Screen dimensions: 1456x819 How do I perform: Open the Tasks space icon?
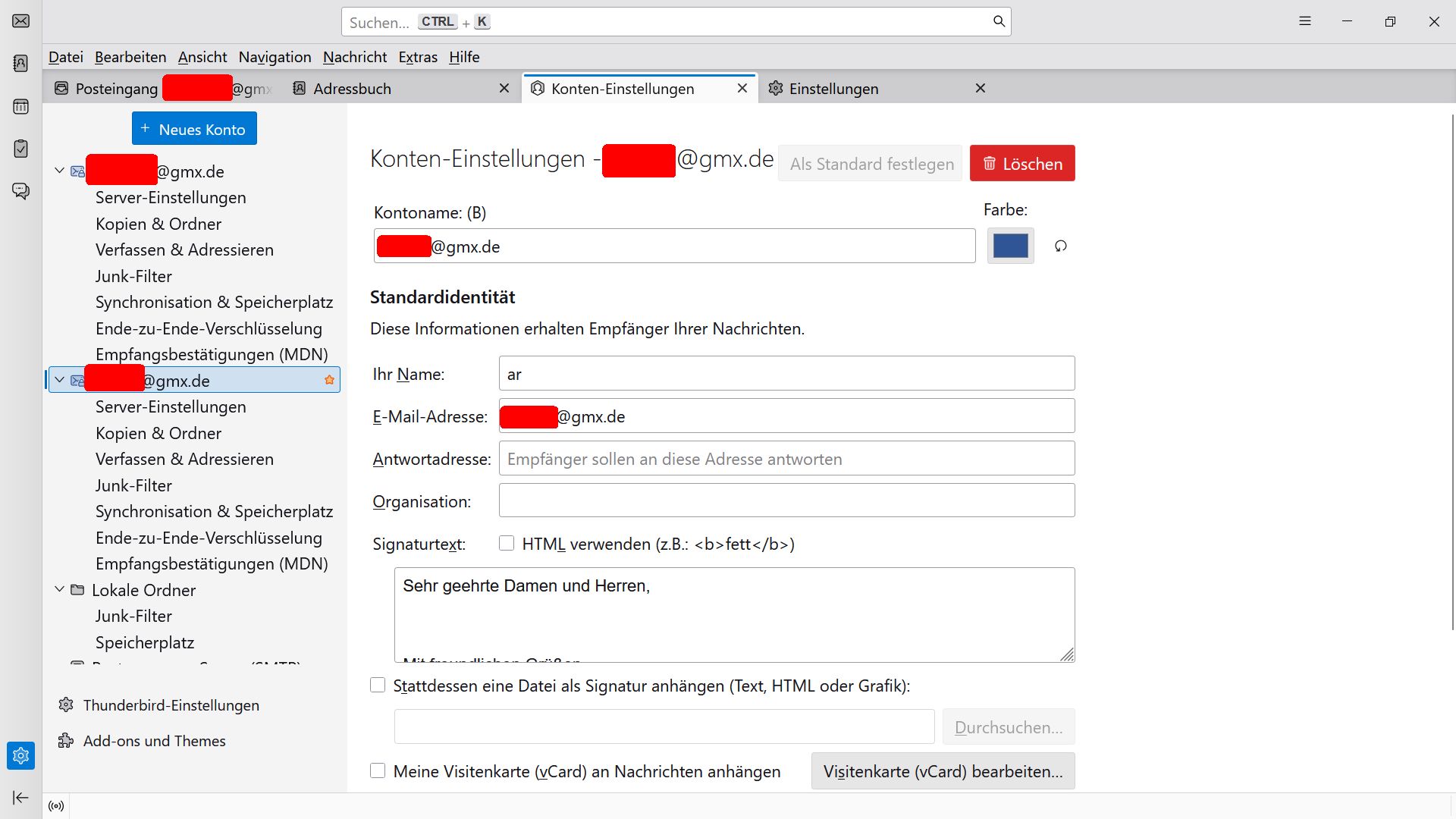pos(20,149)
